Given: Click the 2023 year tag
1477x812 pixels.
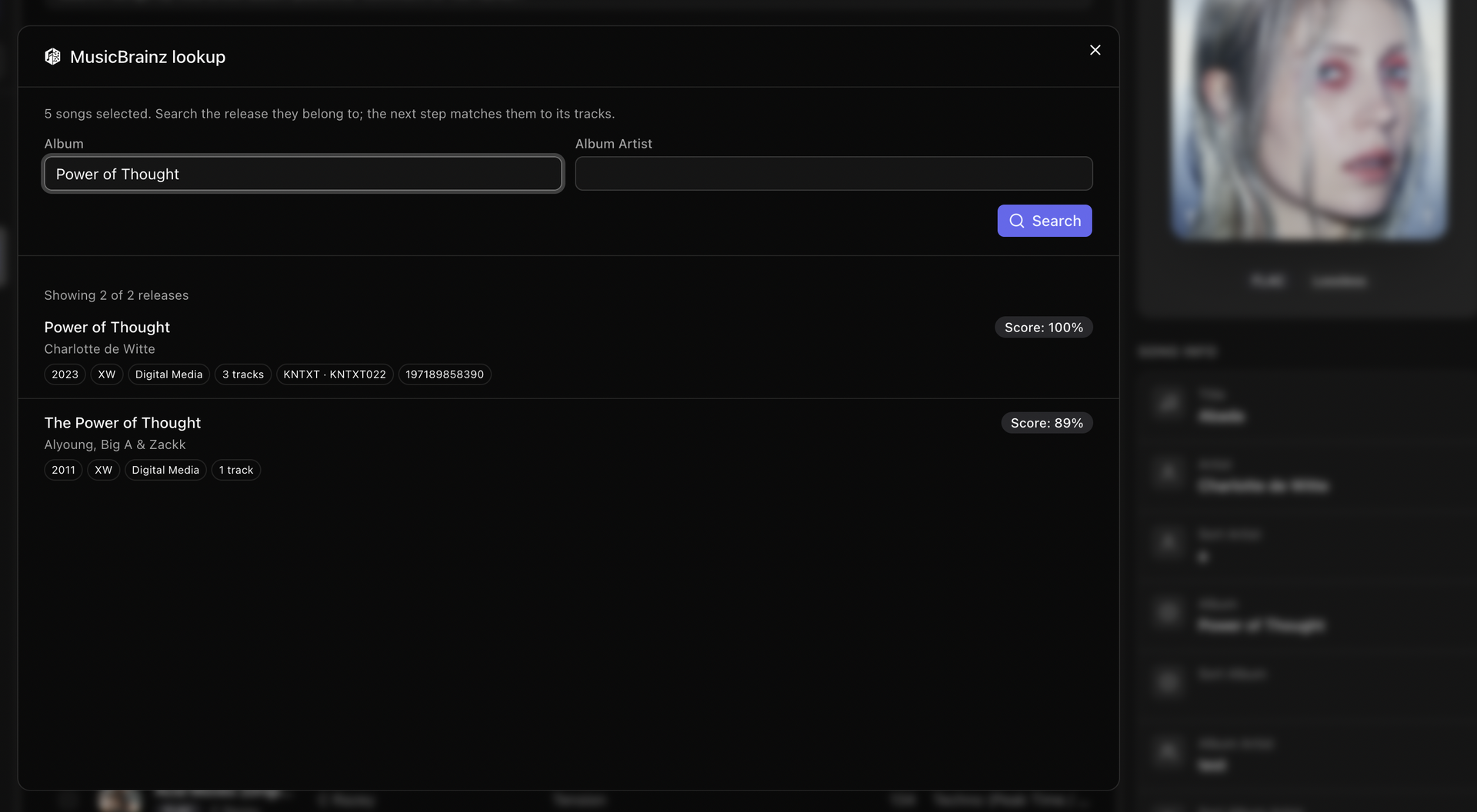Looking at the screenshot, I should 65,374.
